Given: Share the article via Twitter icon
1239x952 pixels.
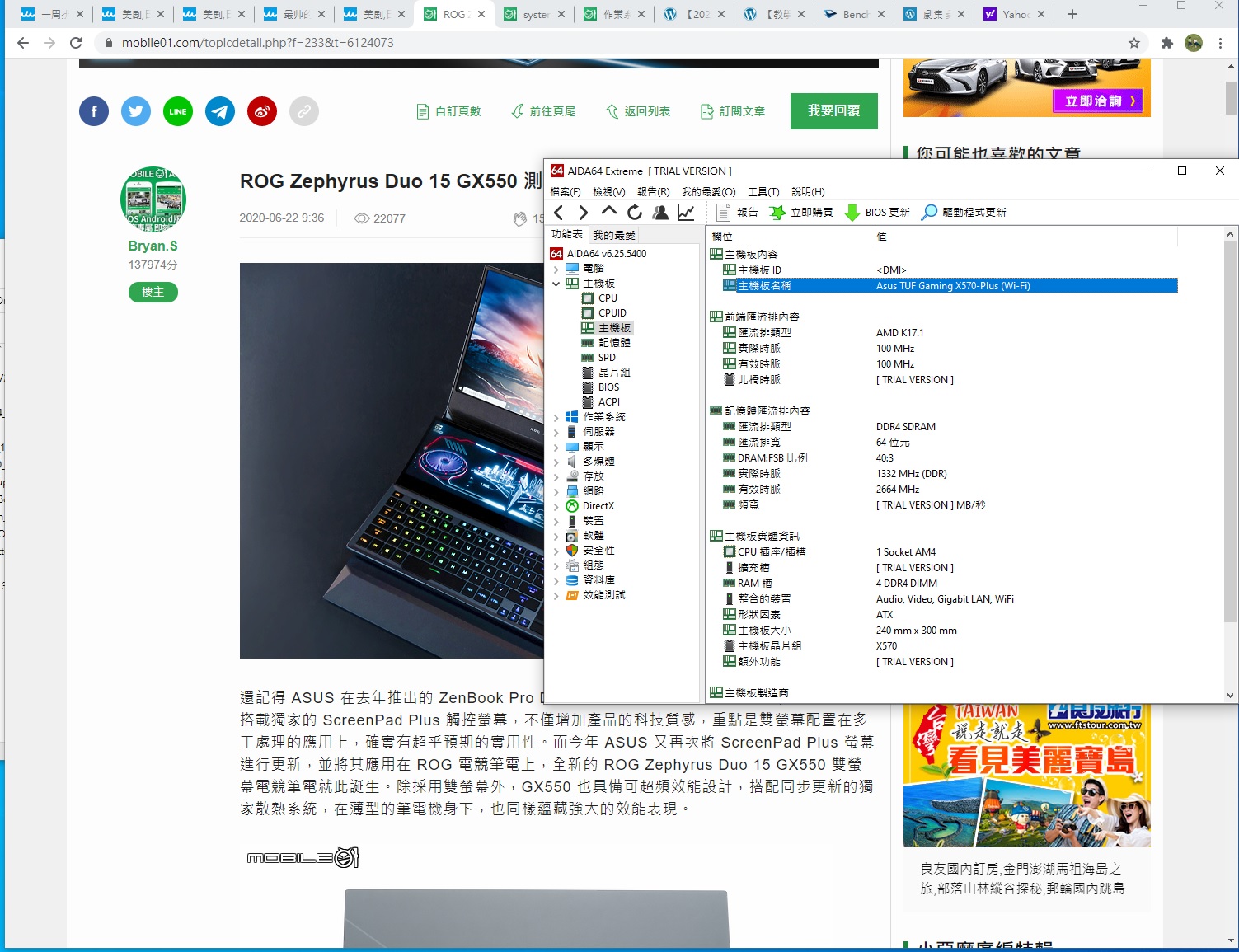Looking at the screenshot, I should pos(136,111).
